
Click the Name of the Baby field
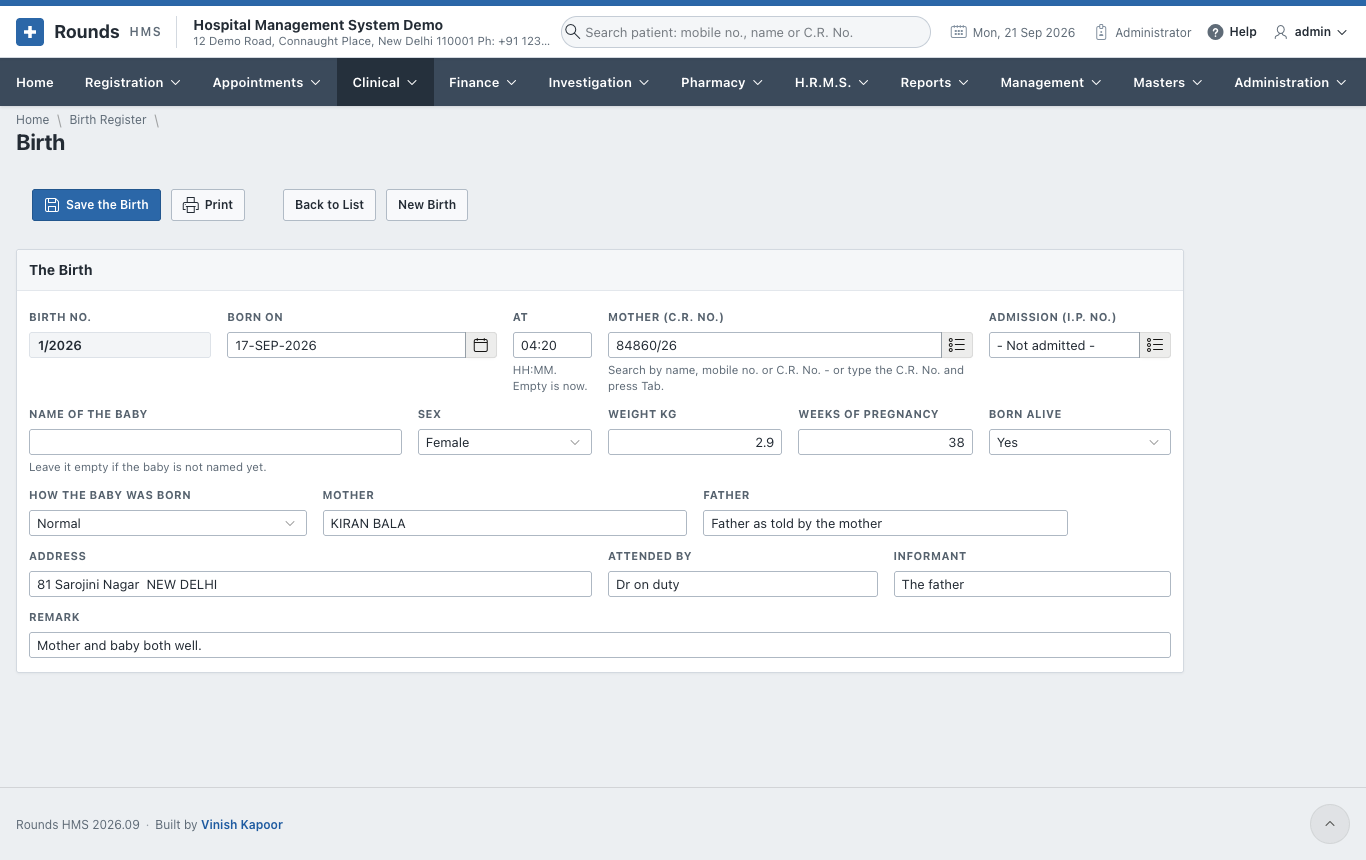pyautogui.click(x=215, y=442)
